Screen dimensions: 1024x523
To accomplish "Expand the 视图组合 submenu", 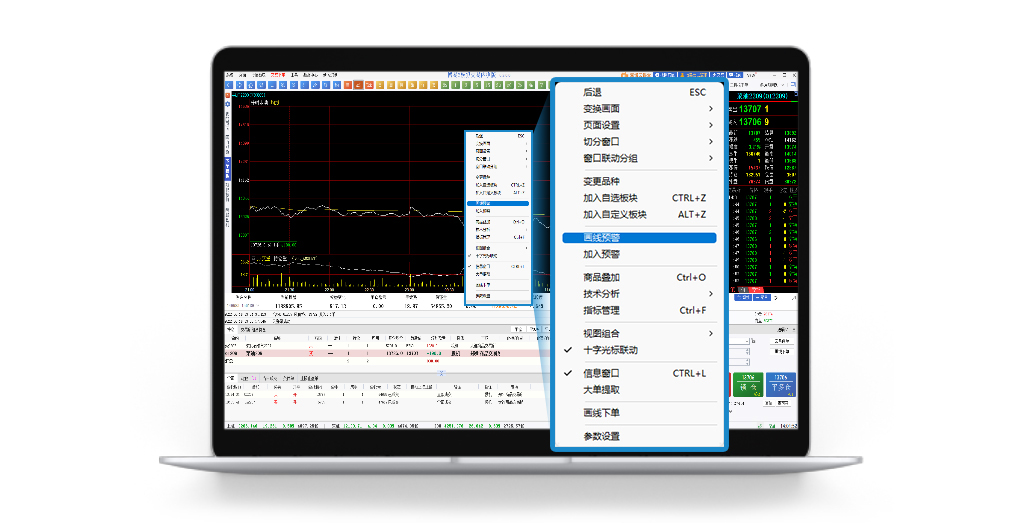I will (639, 334).
